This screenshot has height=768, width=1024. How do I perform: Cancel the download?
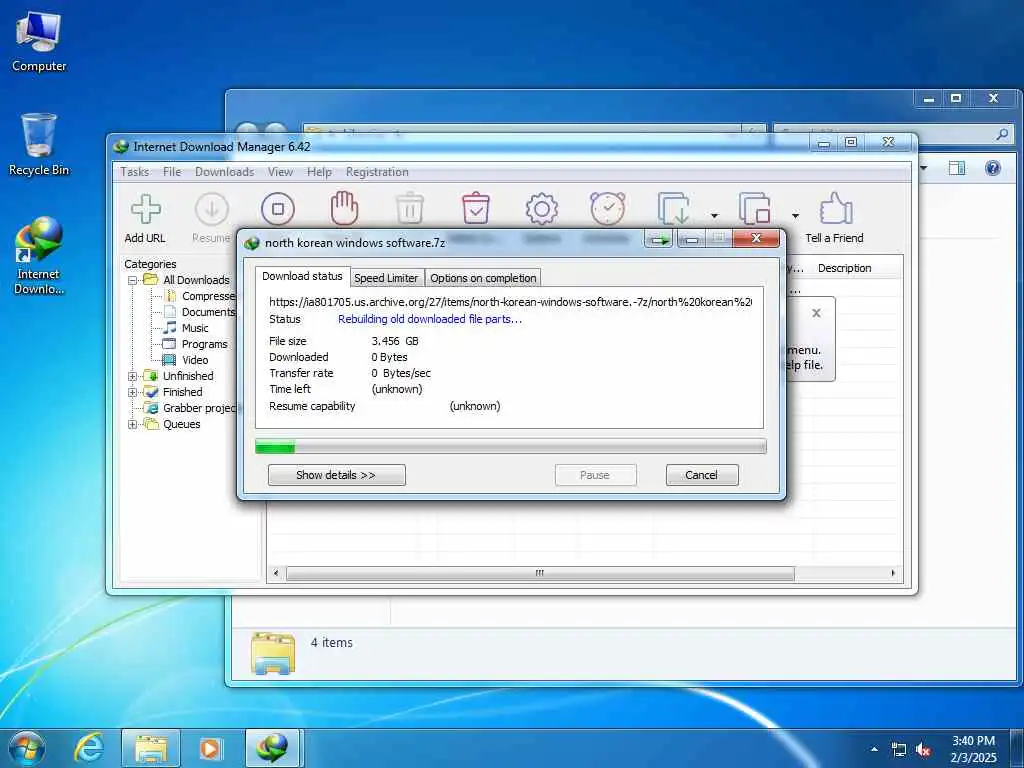701,475
